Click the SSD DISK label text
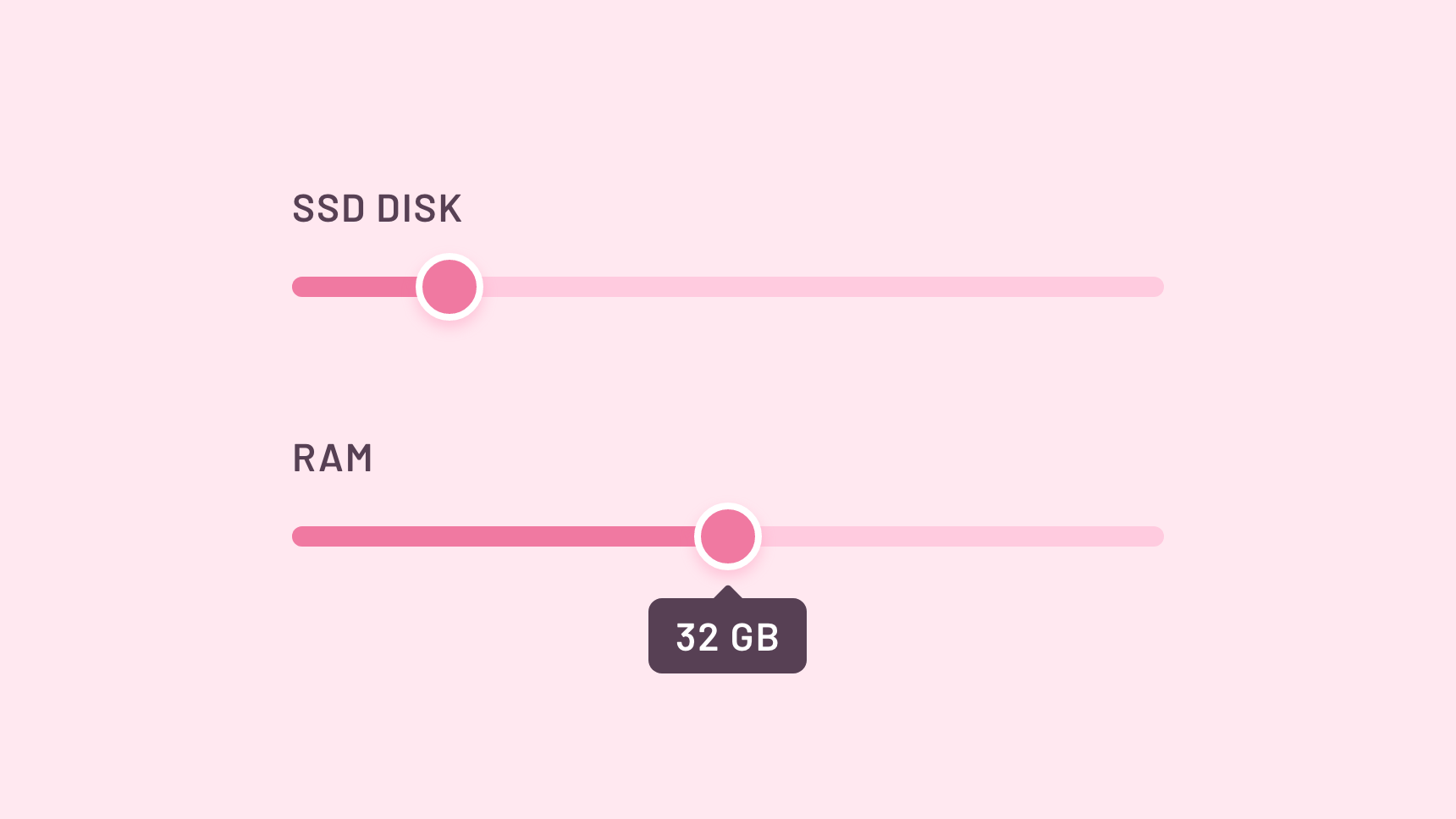 pyautogui.click(x=378, y=209)
